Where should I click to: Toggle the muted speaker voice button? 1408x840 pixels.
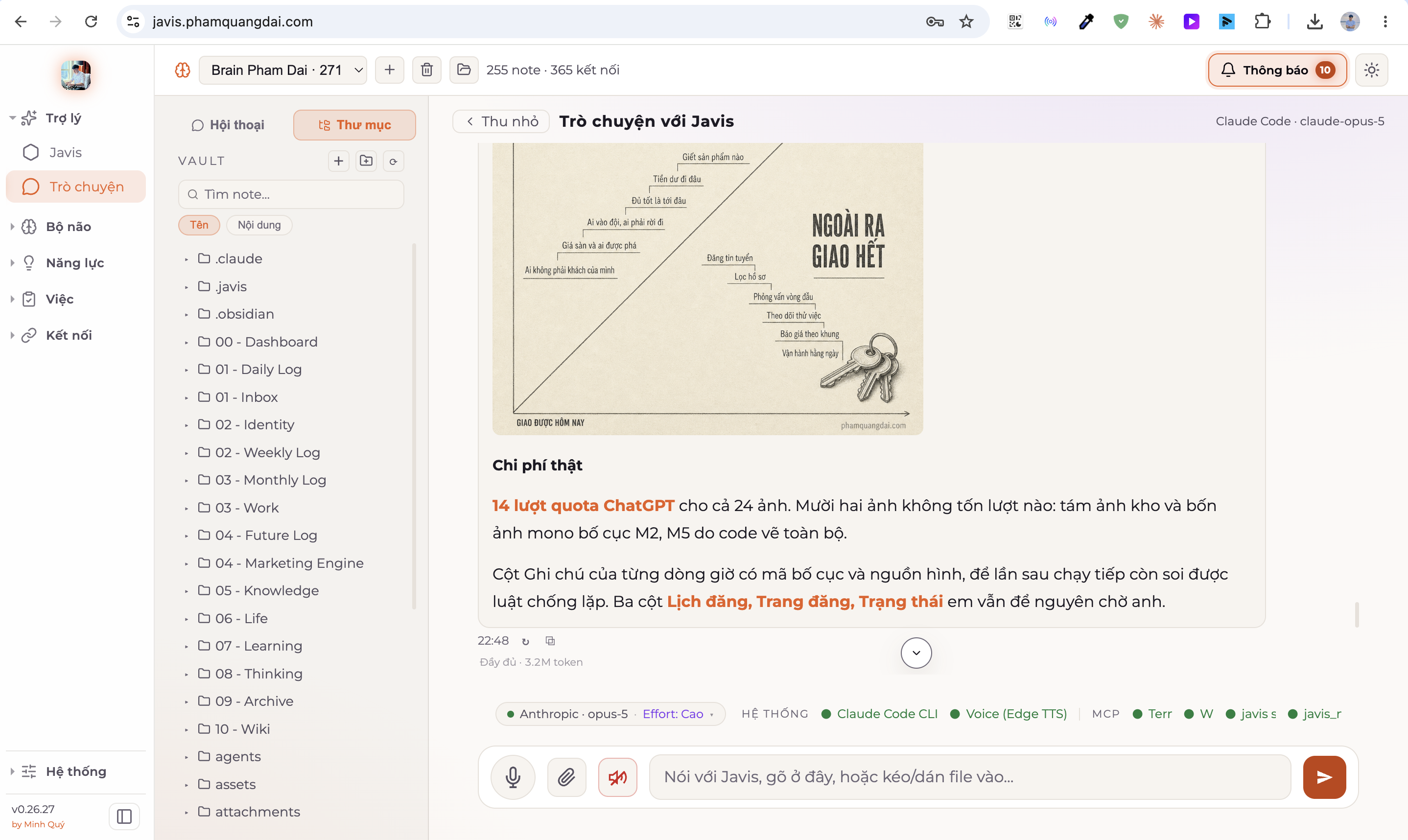click(x=617, y=776)
